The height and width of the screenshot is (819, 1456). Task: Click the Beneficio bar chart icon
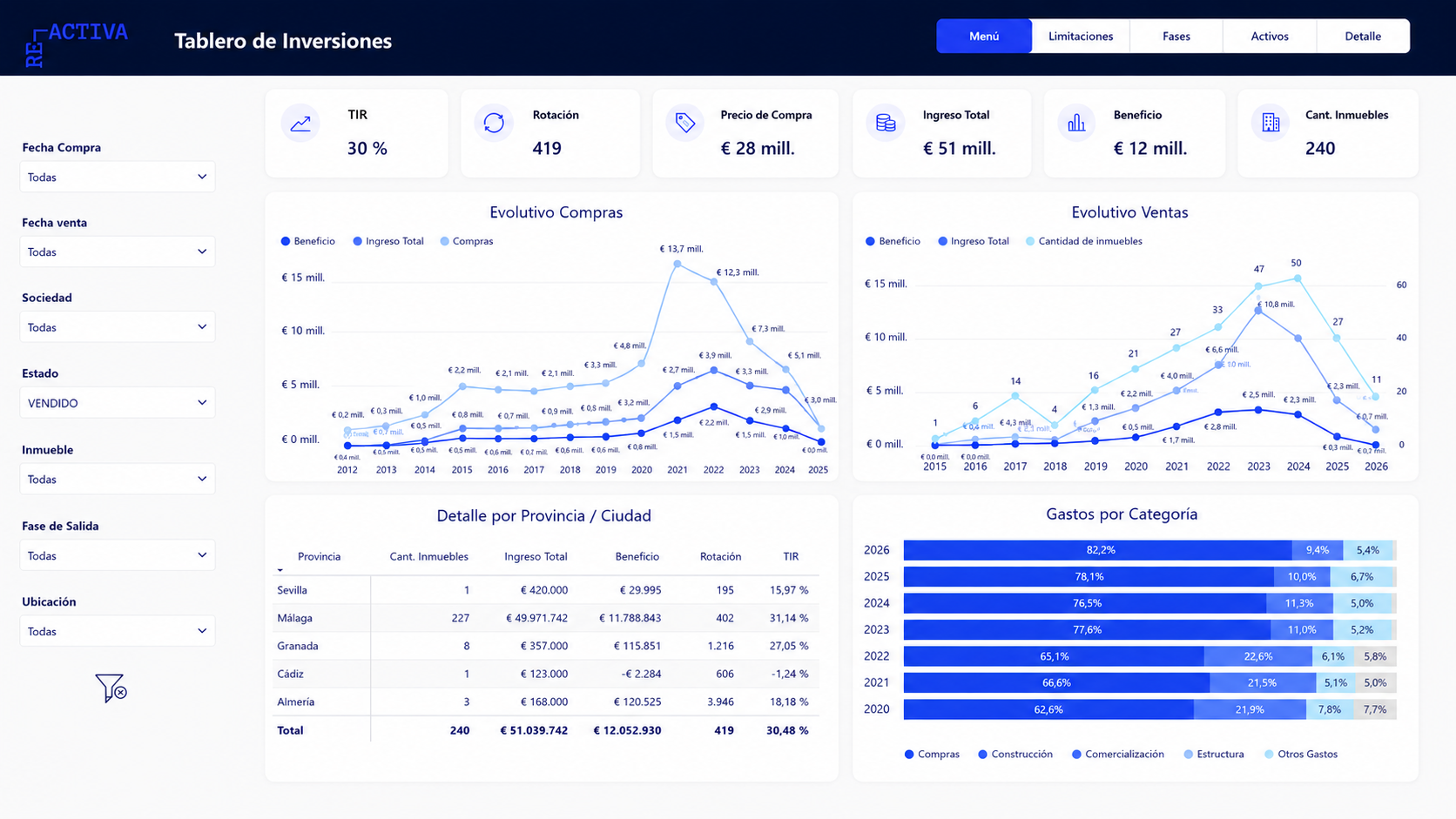tap(1077, 124)
